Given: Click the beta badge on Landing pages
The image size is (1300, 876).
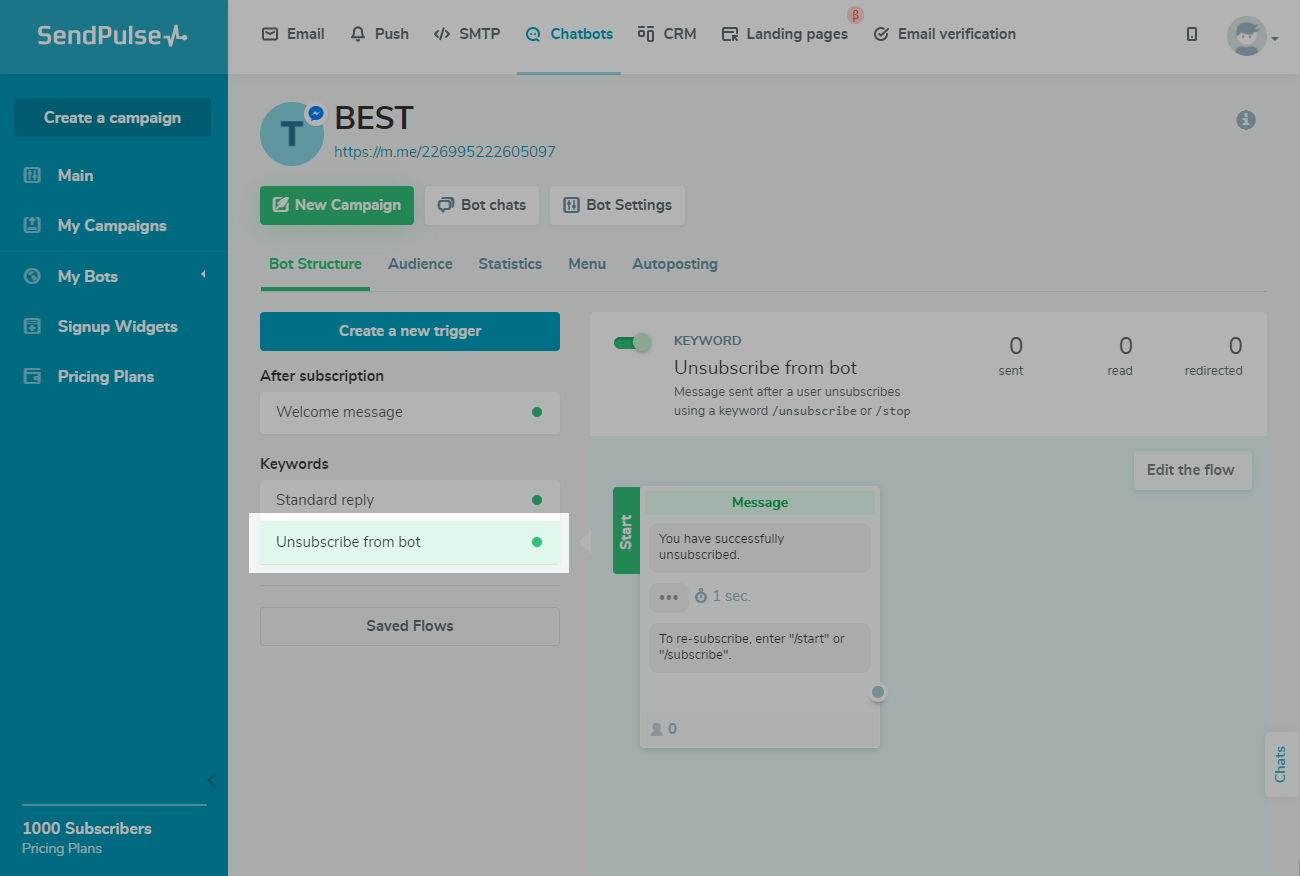Looking at the screenshot, I should (x=855, y=15).
